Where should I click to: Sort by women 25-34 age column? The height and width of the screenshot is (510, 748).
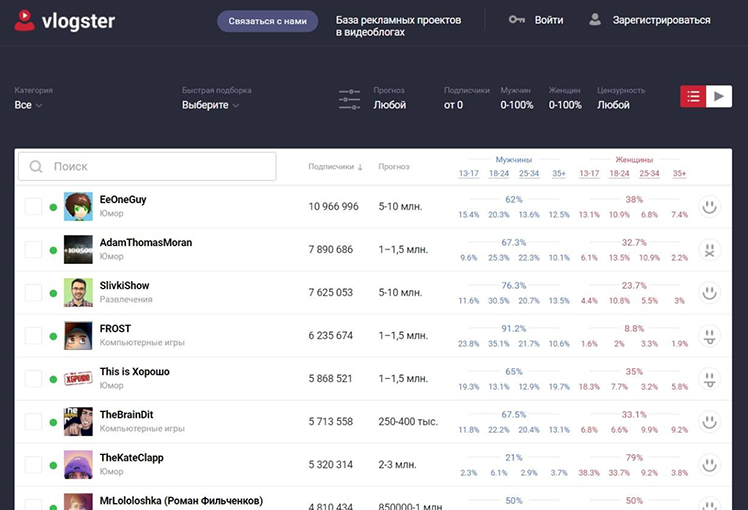(649, 174)
